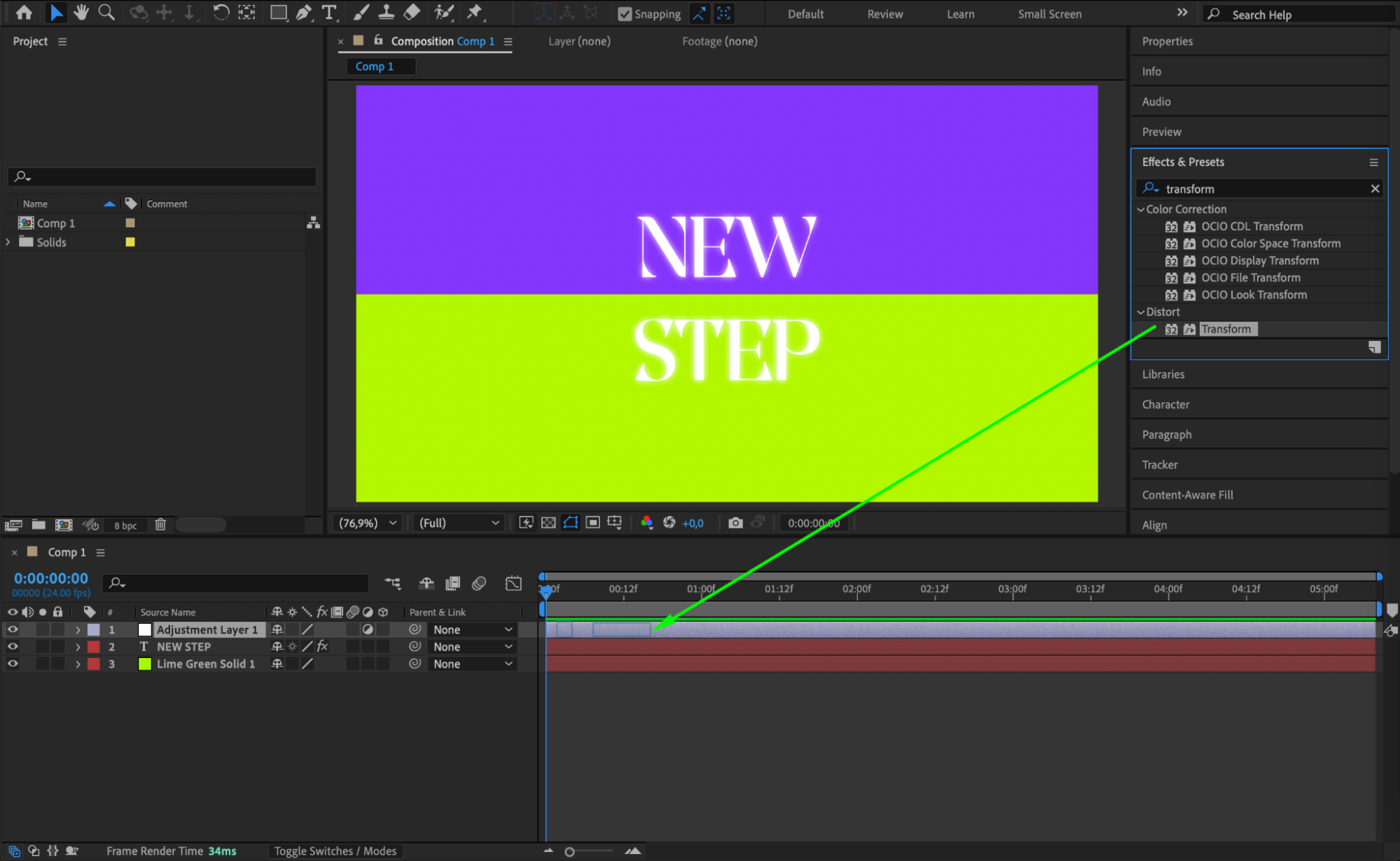
Task: Click the delete trash icon in Project panel
Action: pyautogui.click(x=160, y=524)
